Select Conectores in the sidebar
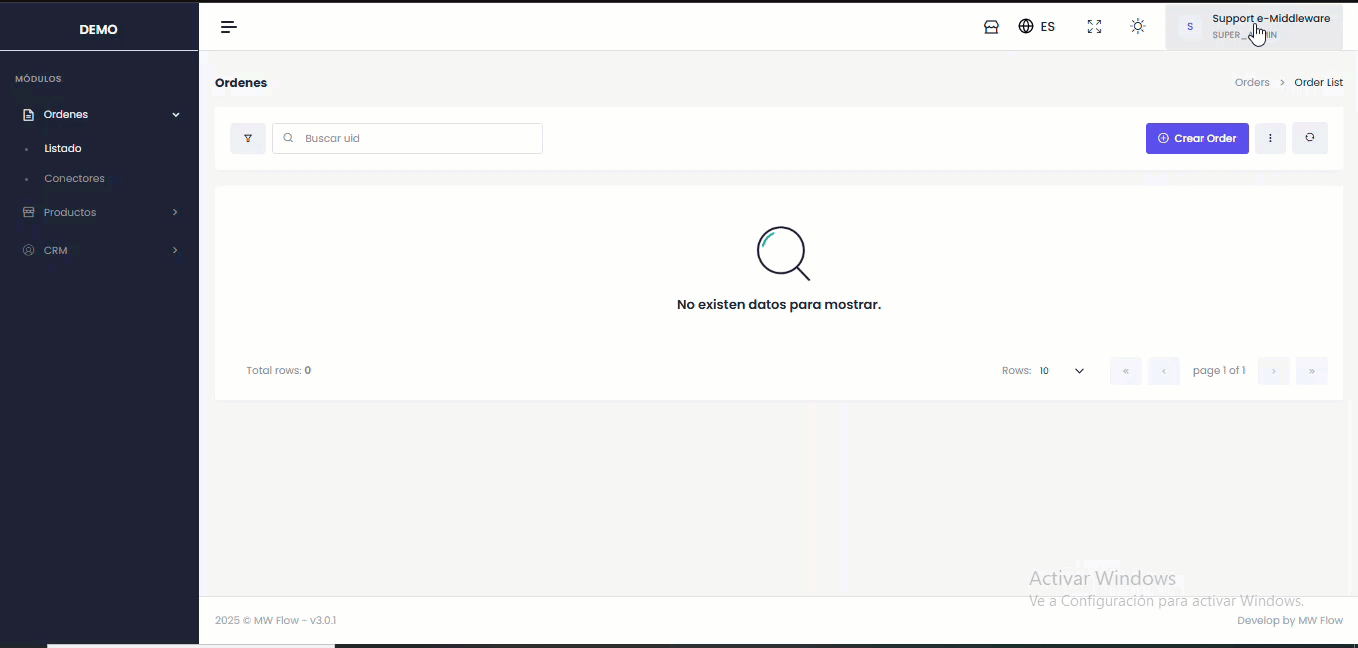 [74, 179]
